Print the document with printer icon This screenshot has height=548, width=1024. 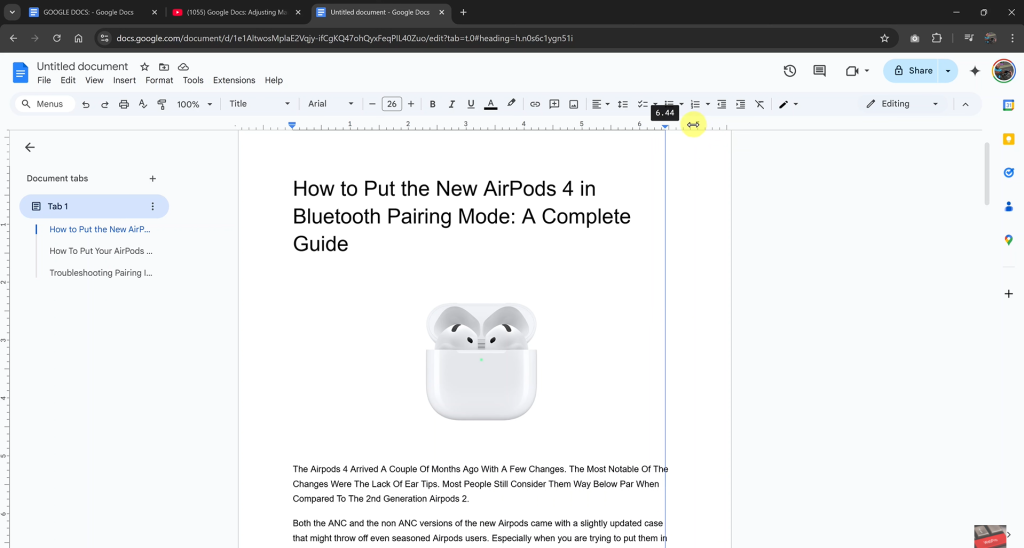click(x=123, y=105)
